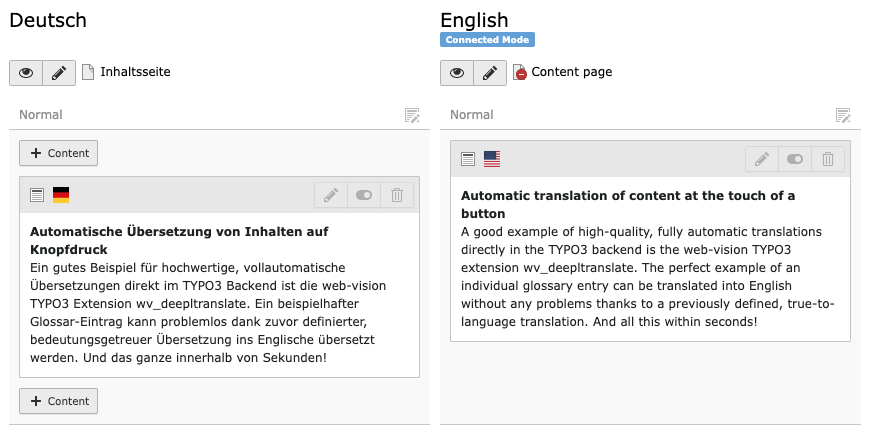
Task: Toggle visibility of the English content element
Action: point(794,159)
